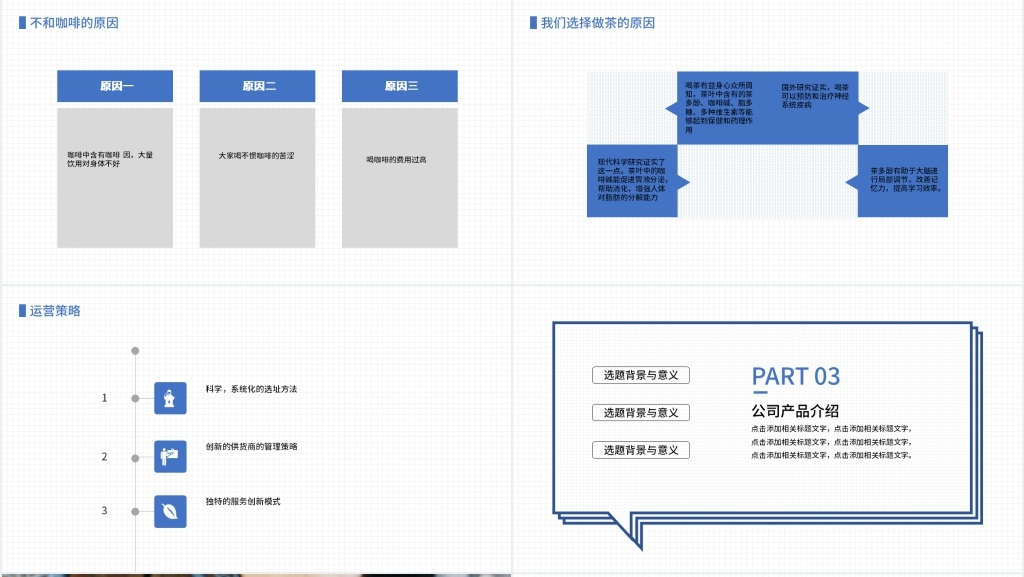Select the timeline dot next to number 3
Image resolution: width=1024 pixels, height=577 pixels.
pyautogui.click(x=136, y=511)
